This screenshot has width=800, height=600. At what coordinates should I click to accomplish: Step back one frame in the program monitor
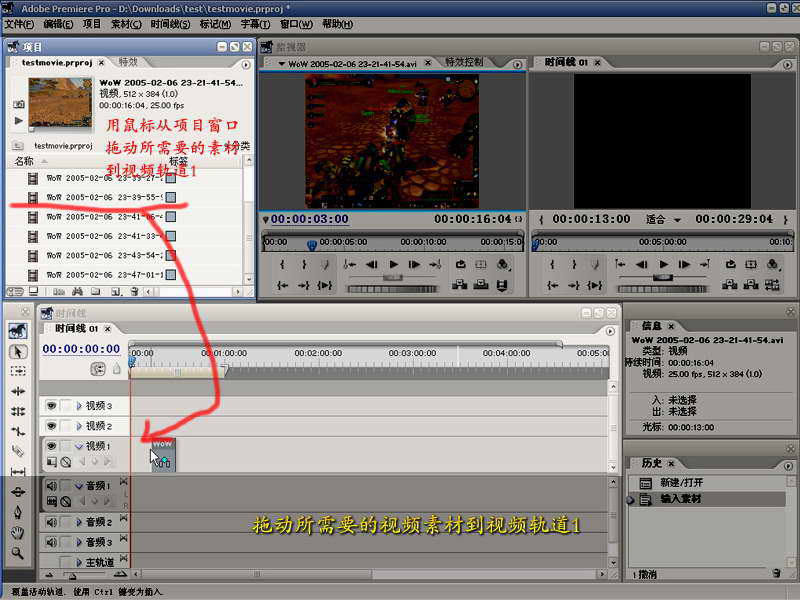pyautogui.click(x=642, y=264)
